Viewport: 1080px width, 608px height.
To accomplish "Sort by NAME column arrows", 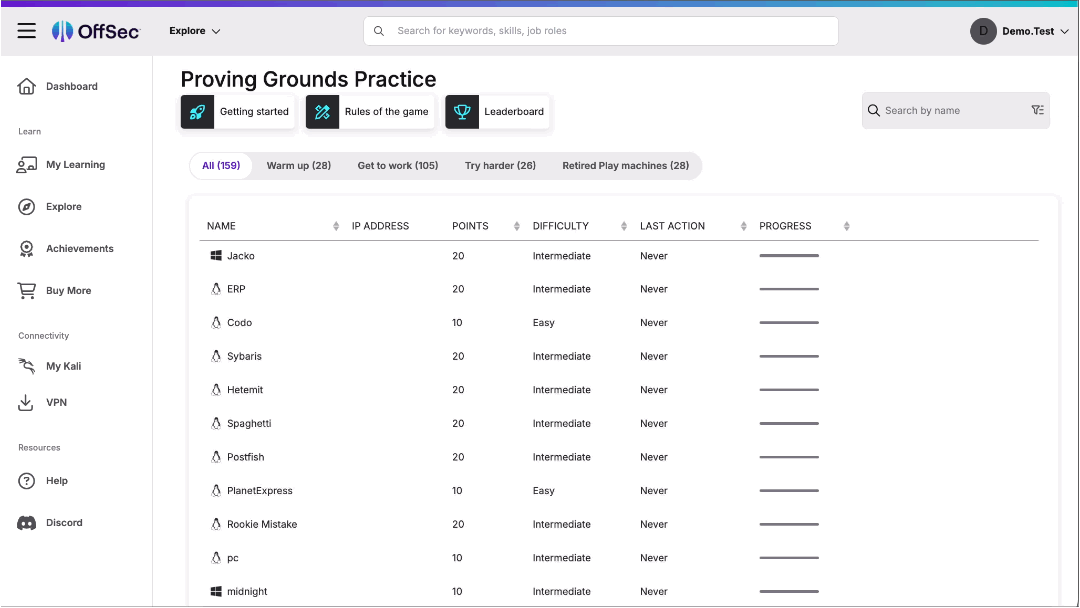I will (x=336, y=226).
